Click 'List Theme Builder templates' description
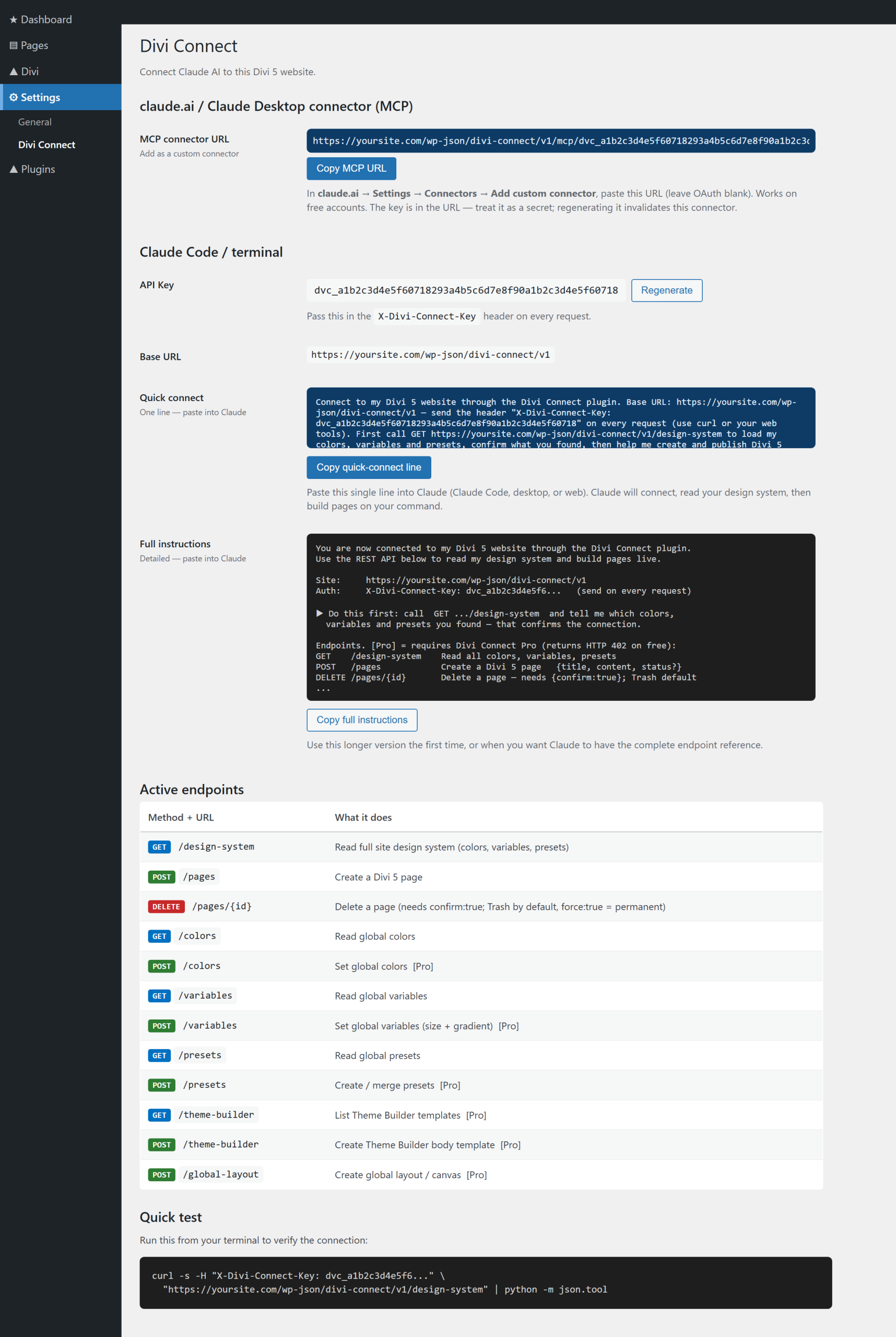The image size is (896, 1337). [x=397, y=1115]
